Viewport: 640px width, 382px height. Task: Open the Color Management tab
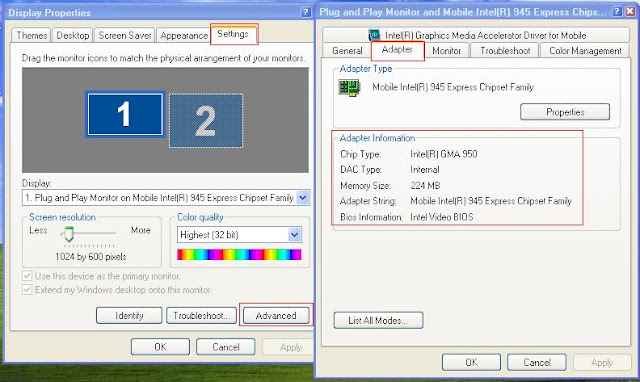tap(585, 51)
